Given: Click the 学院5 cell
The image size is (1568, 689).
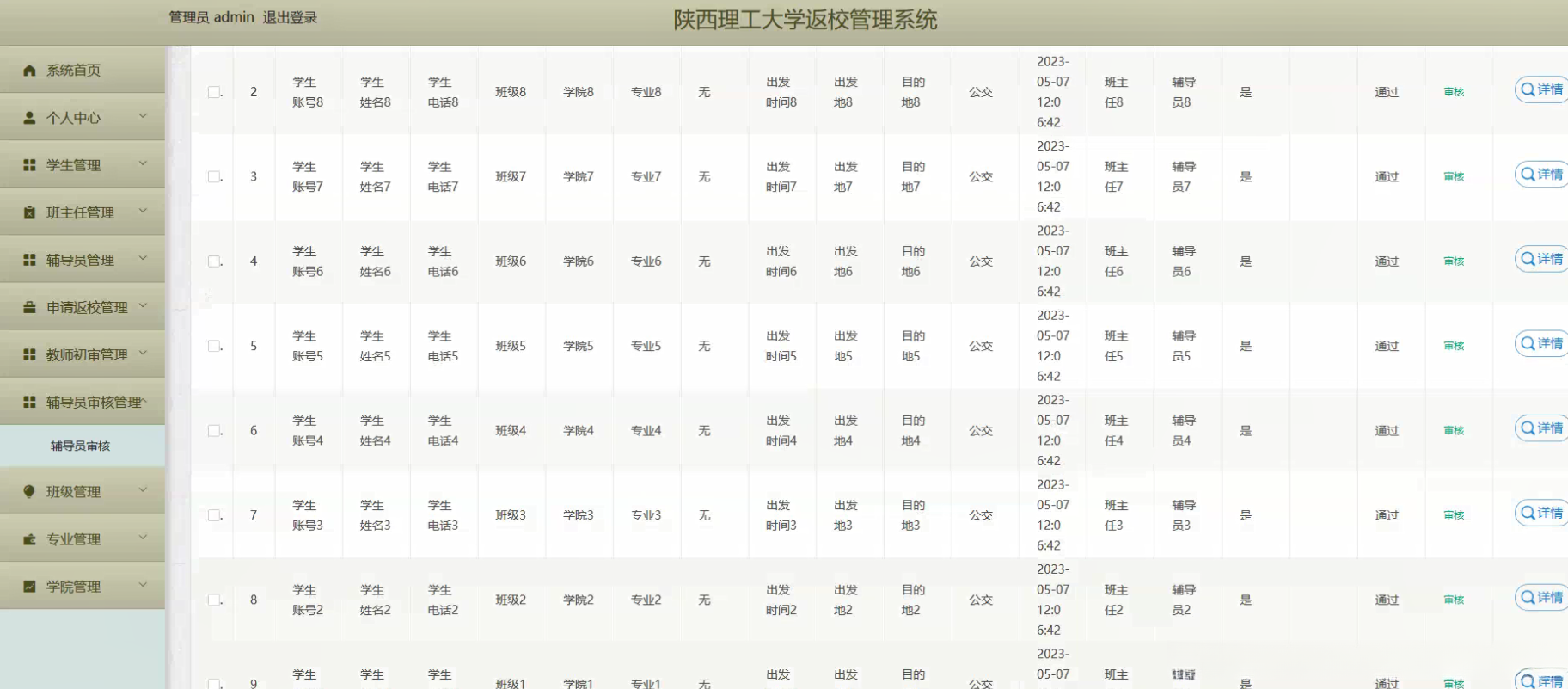Looking at the screenshot, I should click(x=579, y=346).
